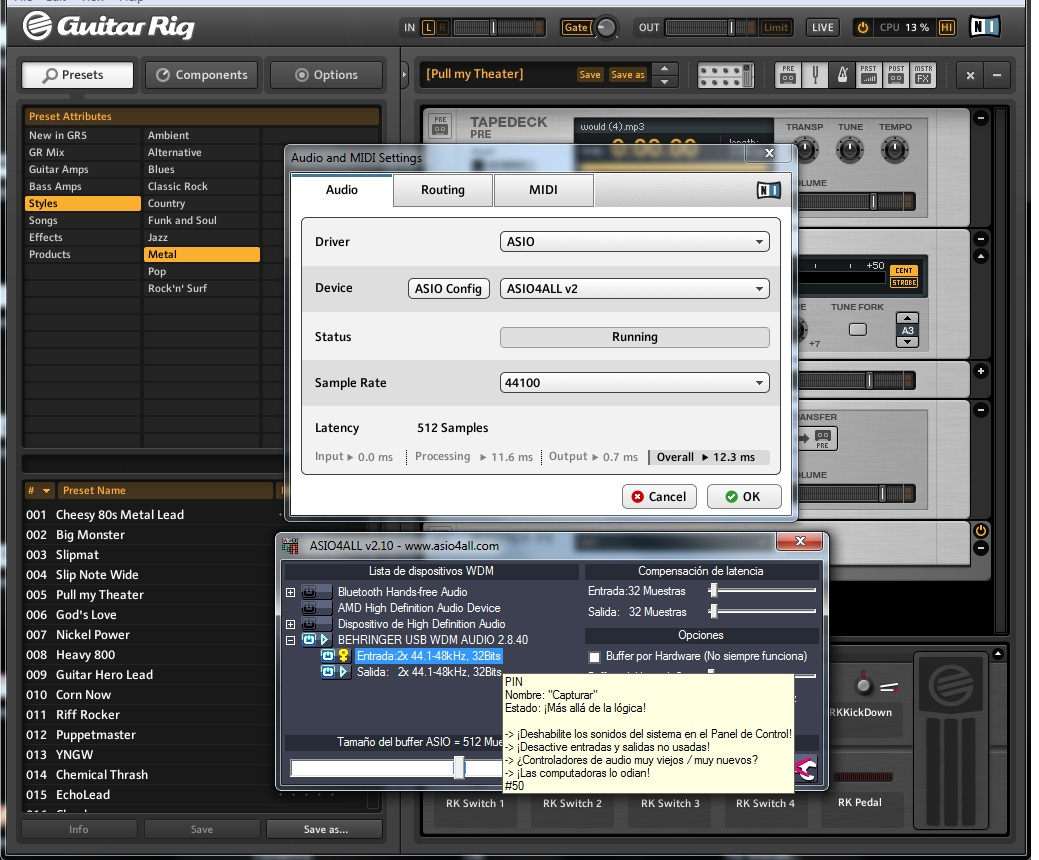Image resolution: width=1039 pixels, height=860 pixels.
Task: Click the Native Instruments logo top right
Action: coord(983,28)
